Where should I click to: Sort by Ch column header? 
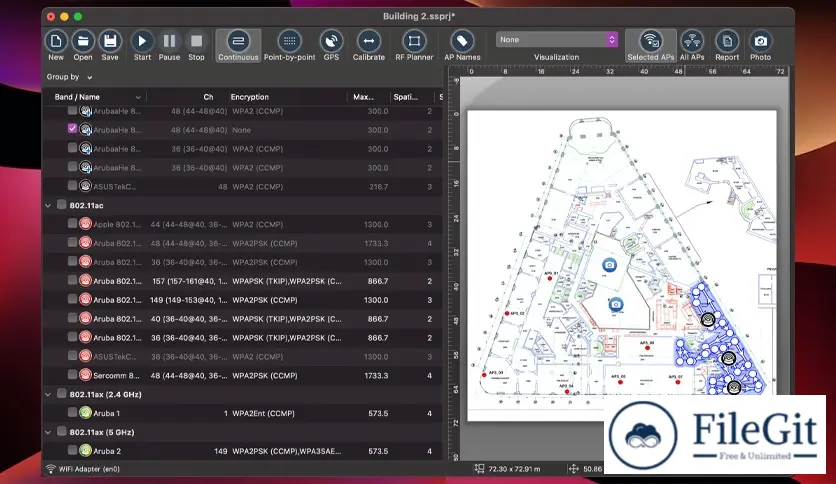[x=208, y=97]
